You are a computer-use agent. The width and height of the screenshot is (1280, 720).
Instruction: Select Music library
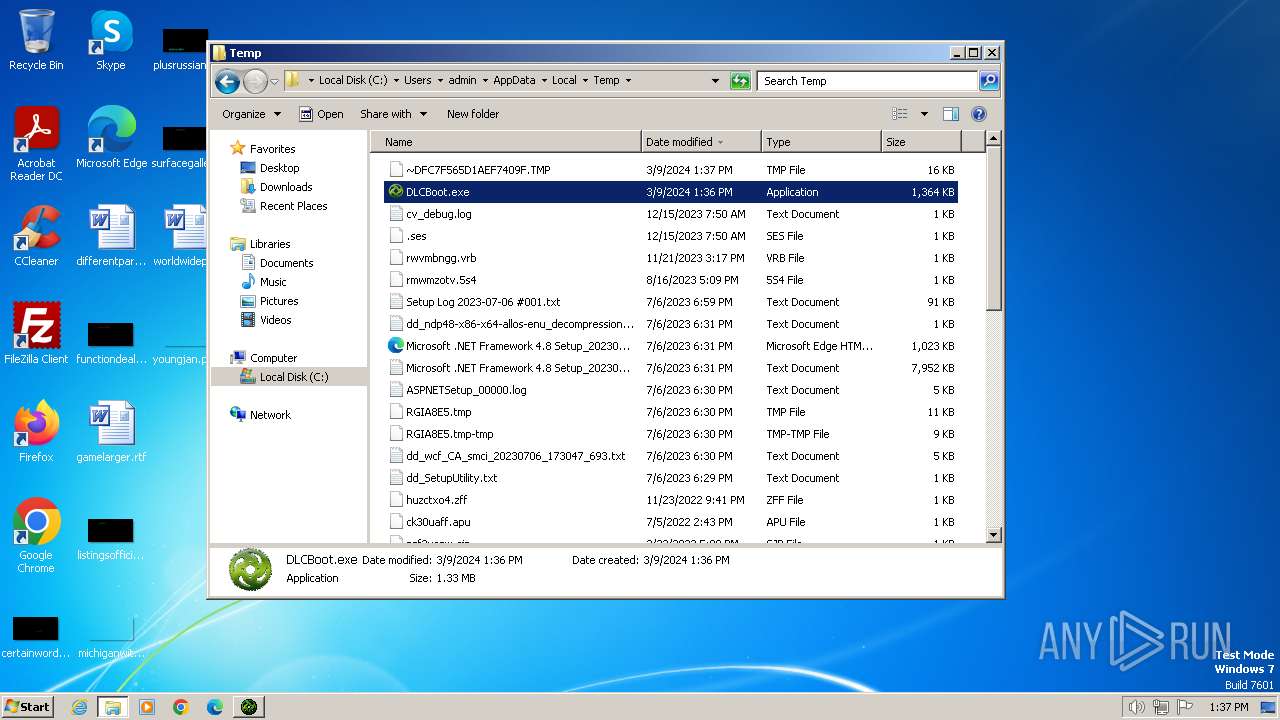point(273,282)
